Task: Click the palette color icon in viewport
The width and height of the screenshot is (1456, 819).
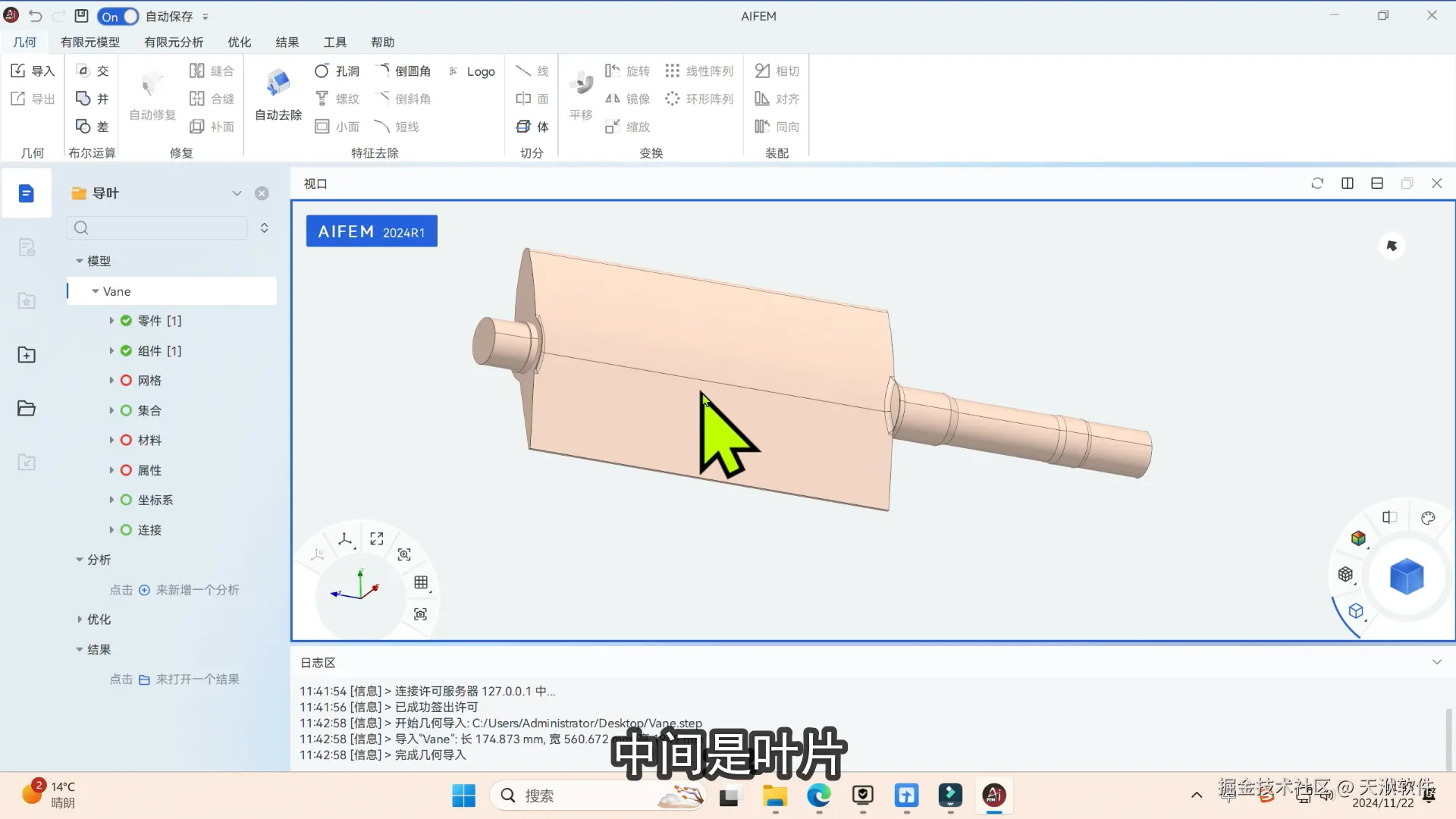Action: click(1428, 518)
